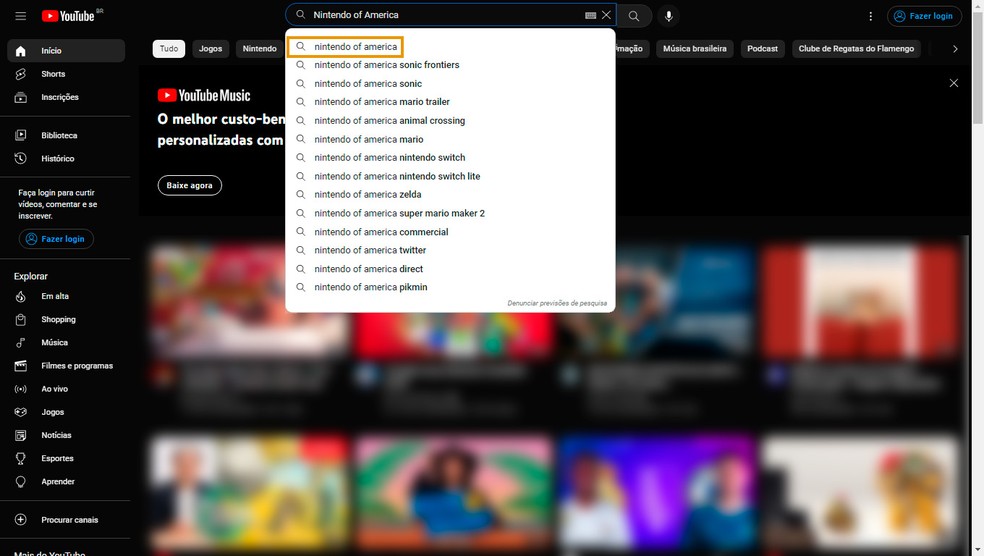
Task: Choose suggestion "nintendo of america twitter"
Action: click(x=450, y=250)
